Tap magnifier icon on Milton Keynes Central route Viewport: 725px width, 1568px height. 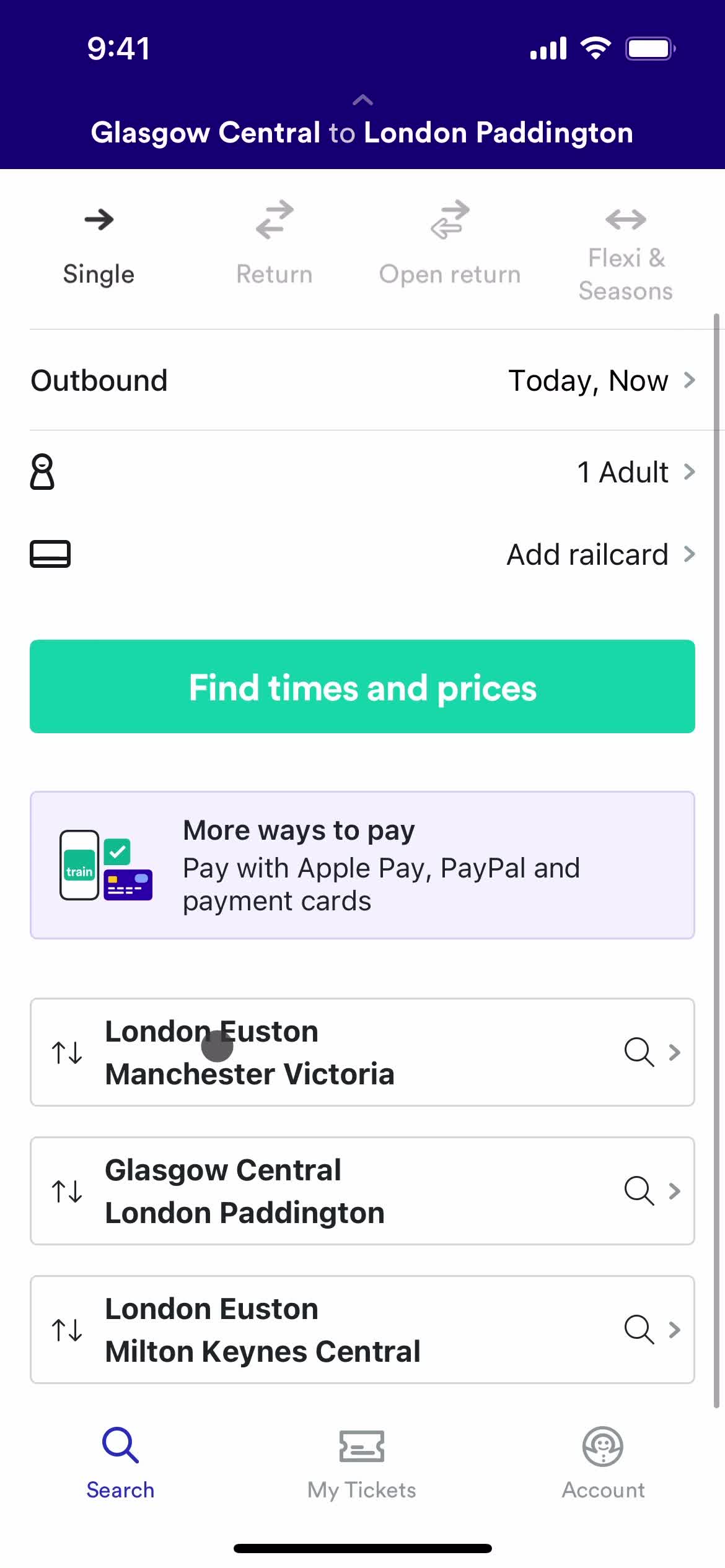click(639, 1330)
